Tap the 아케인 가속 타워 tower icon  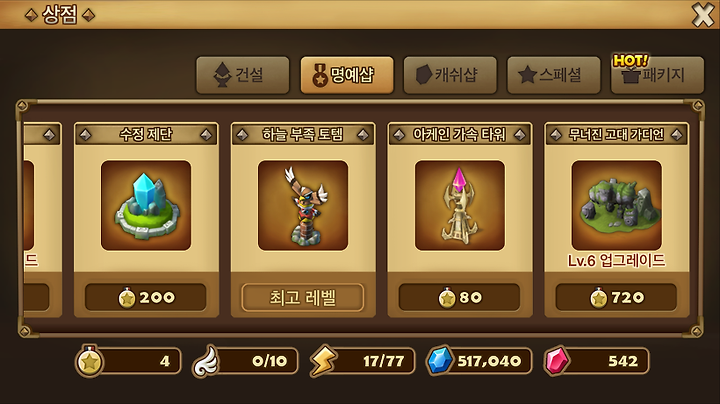tap(460, 205)
